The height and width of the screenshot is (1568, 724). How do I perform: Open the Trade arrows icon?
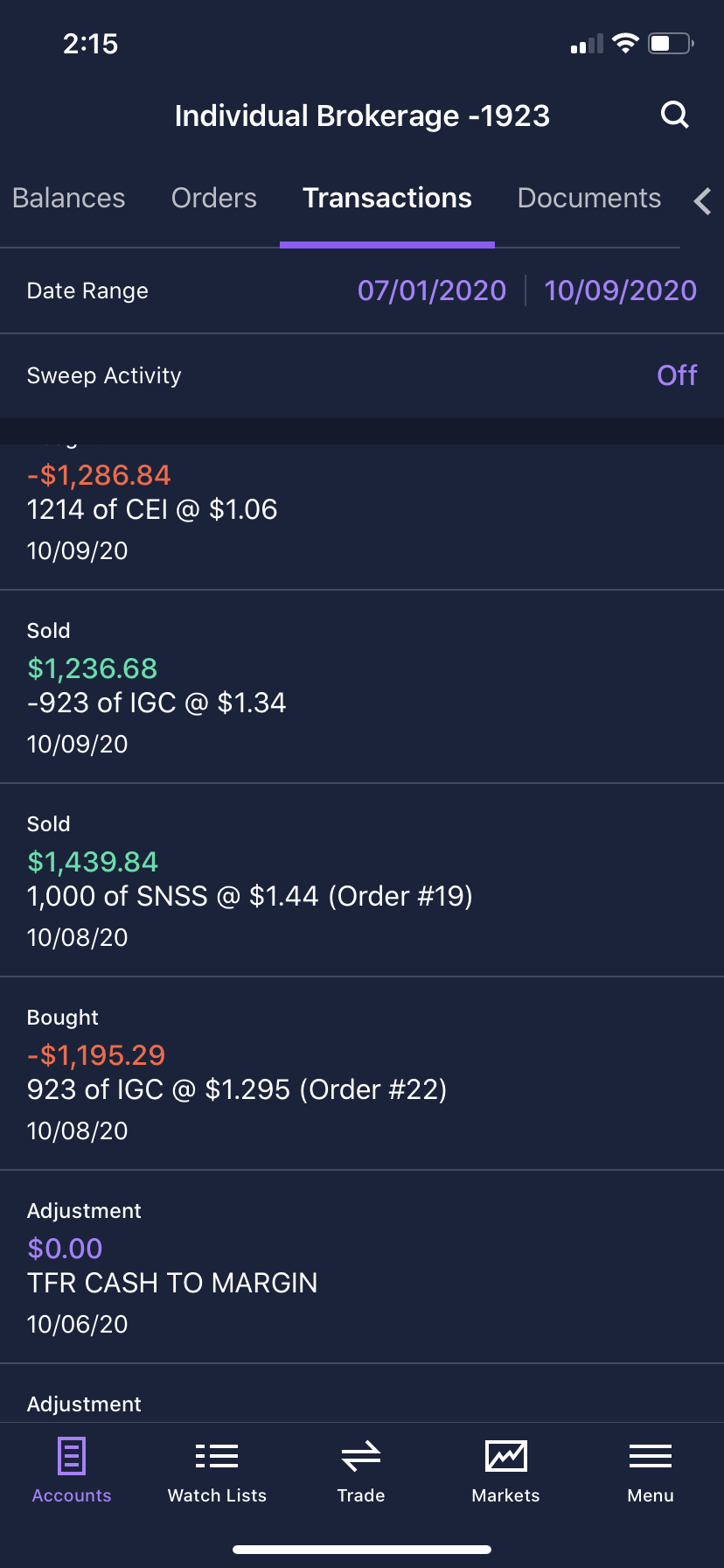pyautogui.click(x=361, y=1457)
